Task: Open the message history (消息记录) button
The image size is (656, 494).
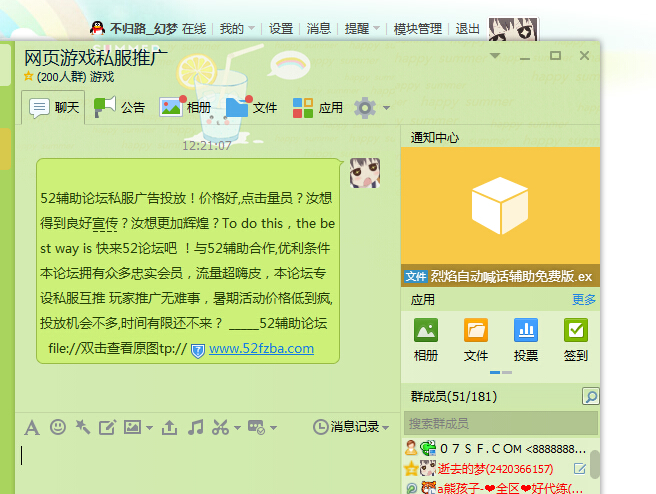Action: pyautogui.click(x=346, y=427)
